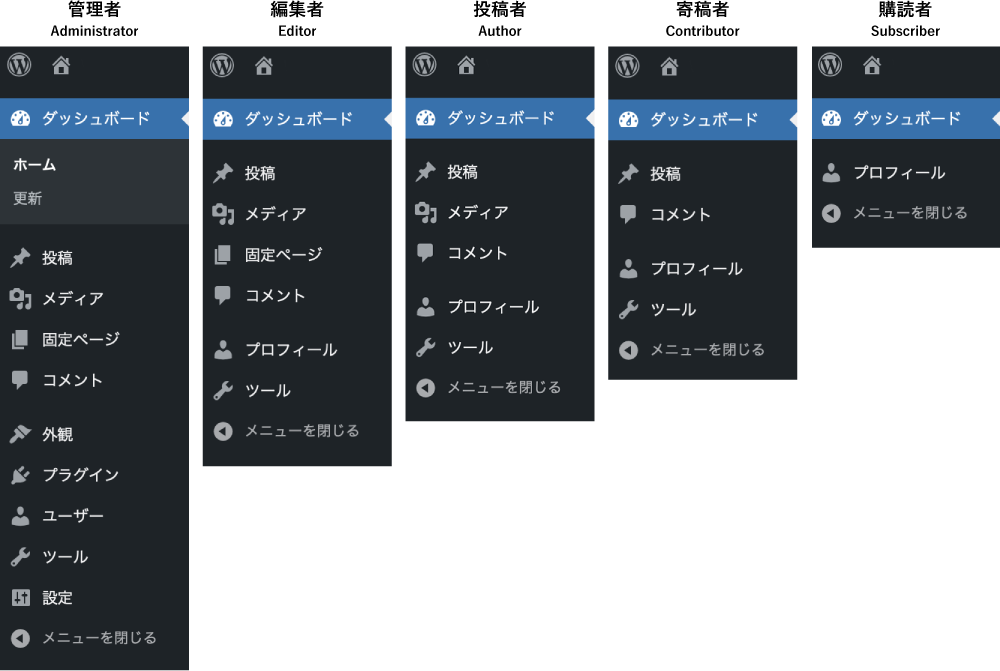Image resolution: width=1000 pixels, height=671 pixels.
Task: Select the ユーザー person icon
Action: (20, 516)
